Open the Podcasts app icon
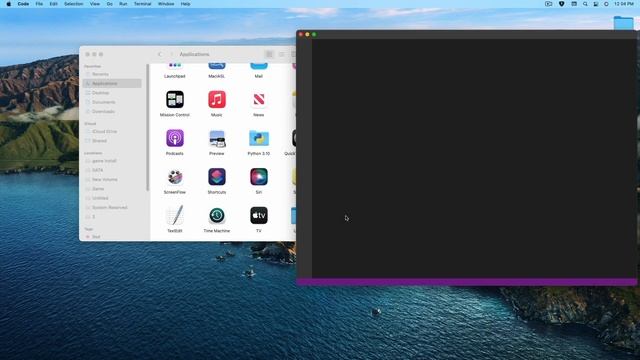Screen dimensions: 640x360 pos(175,138)
